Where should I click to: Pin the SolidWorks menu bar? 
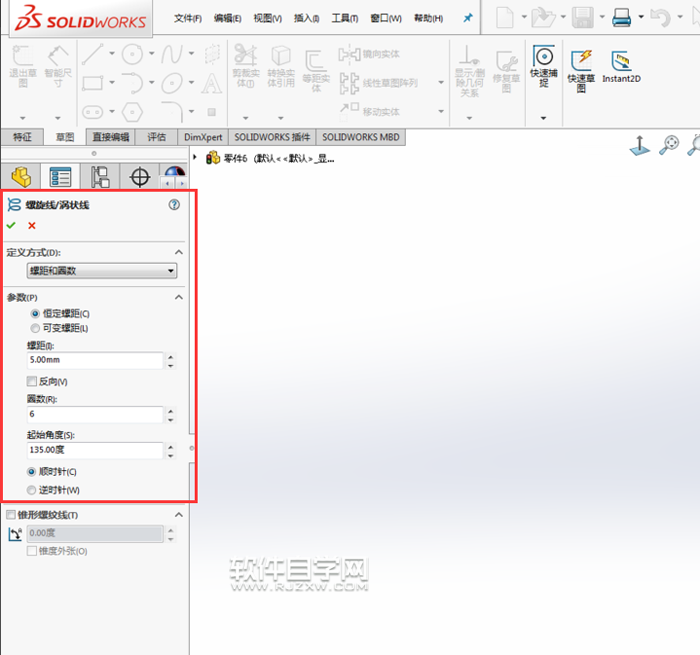[x=468, y=18]
